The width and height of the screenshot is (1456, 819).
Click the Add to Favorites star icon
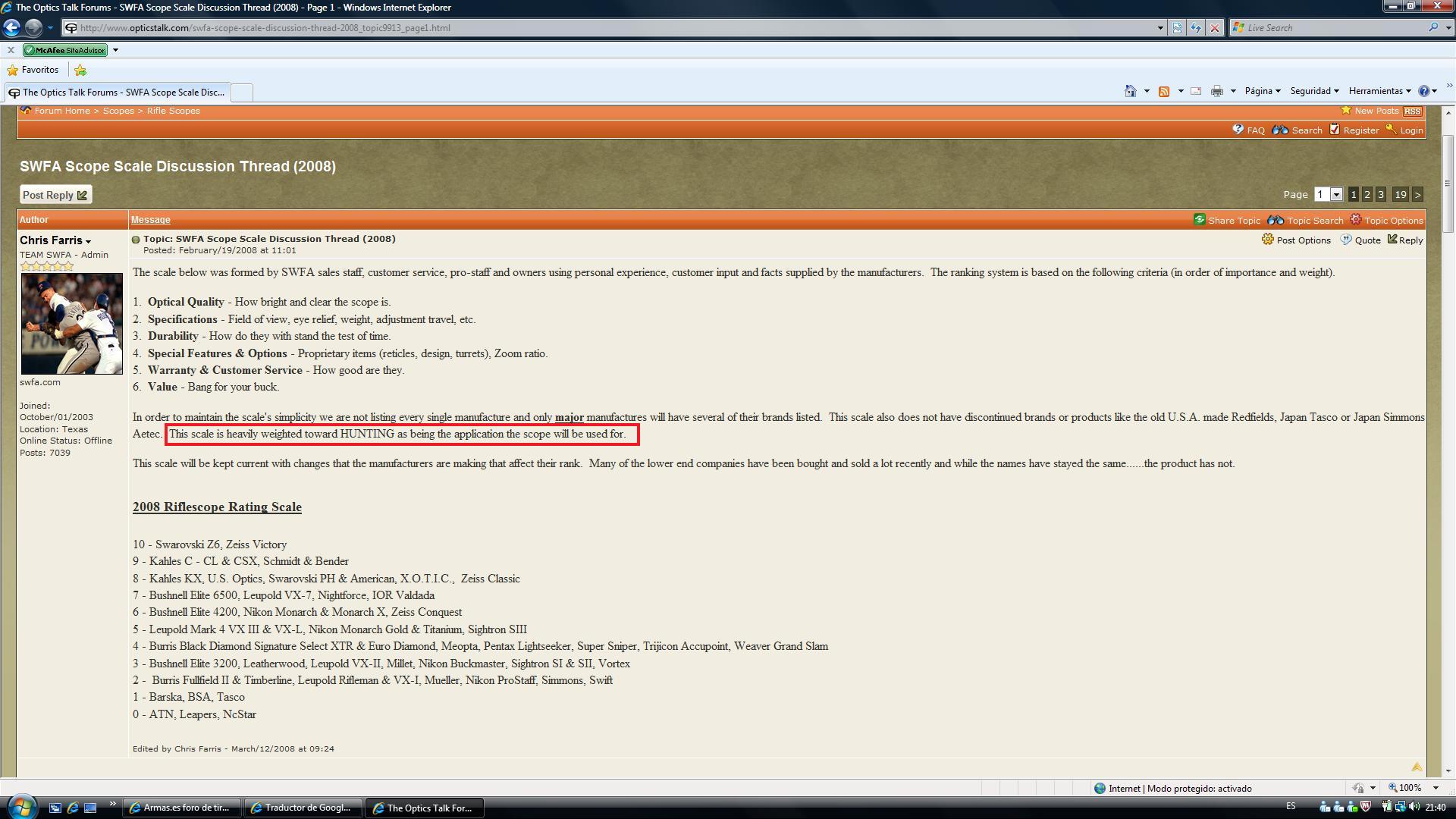coord(80,70)
